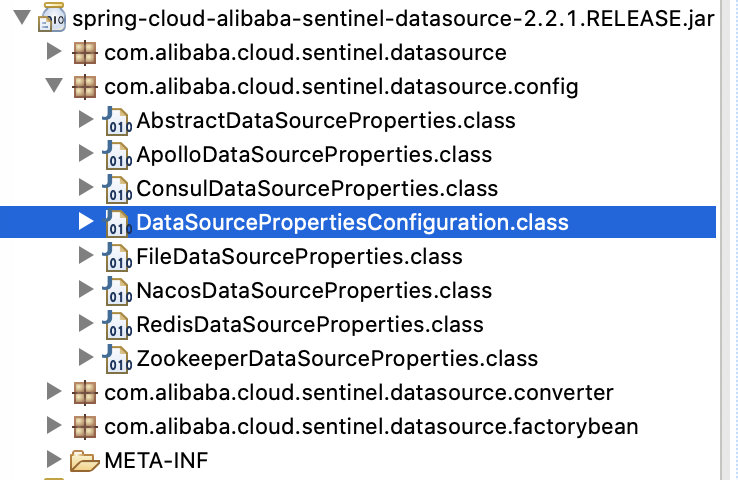Expand the DataSourcePropertiesConfiguration.class node
The width and height of the screenshot is (738, 480).
86,223
